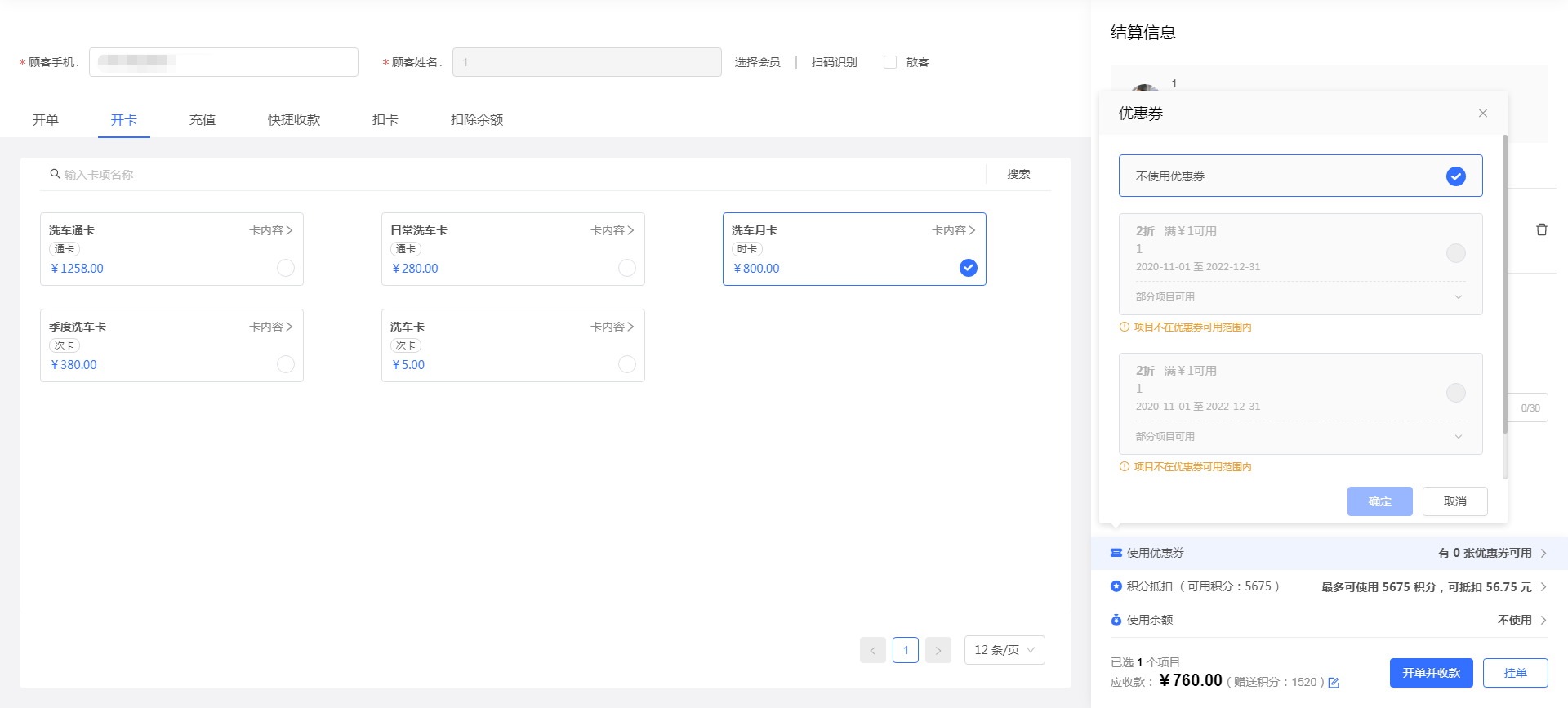Select the 季度洗车卡 card radio
Screen dimensions: 1568x708
click(286, 364)
